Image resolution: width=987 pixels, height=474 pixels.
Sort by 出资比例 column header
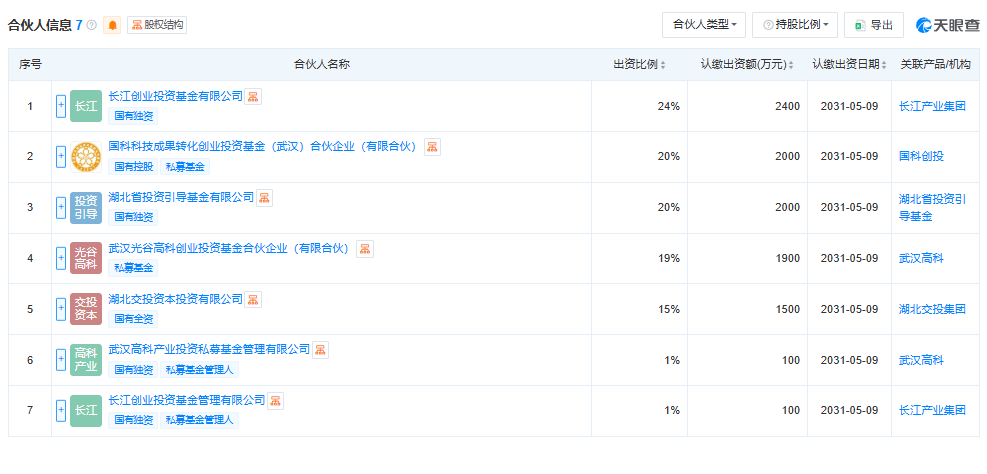640,64
